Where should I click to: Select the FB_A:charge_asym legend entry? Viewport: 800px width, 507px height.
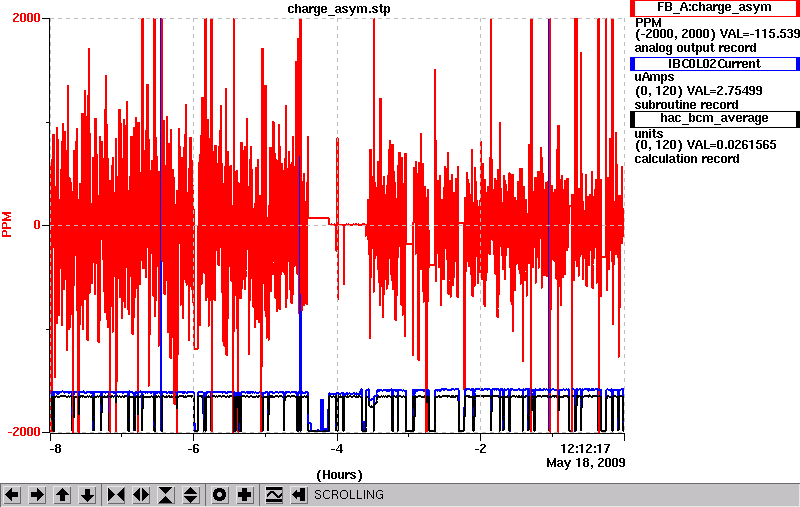714,8
